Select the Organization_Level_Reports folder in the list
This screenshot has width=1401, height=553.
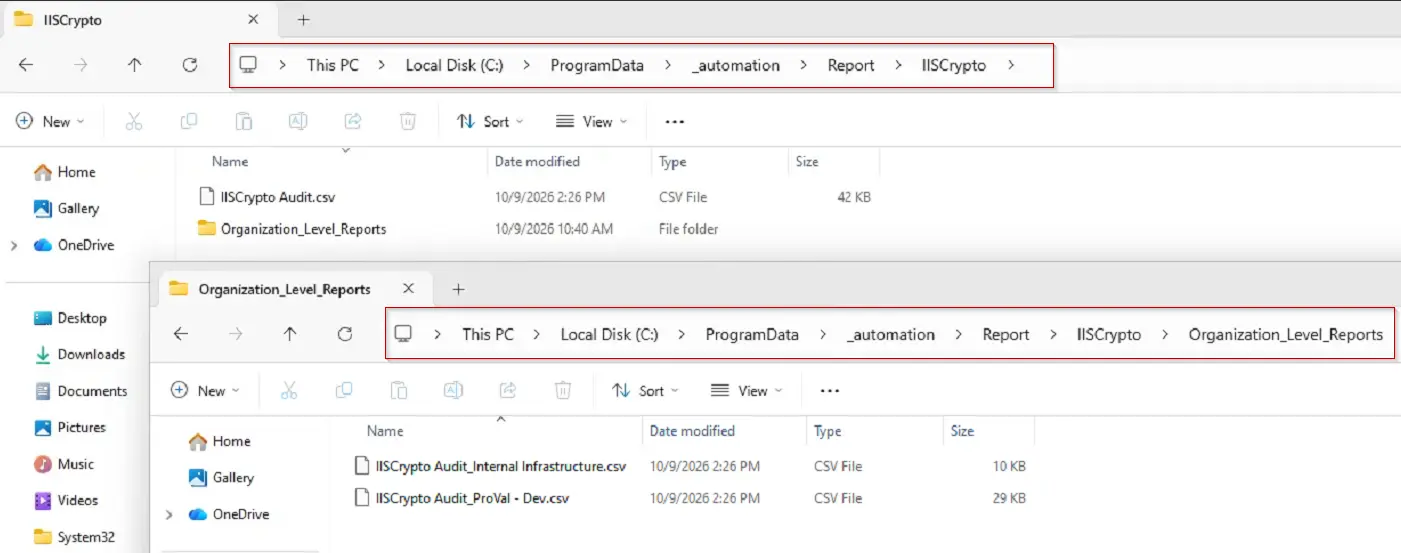tap(304, 228)
